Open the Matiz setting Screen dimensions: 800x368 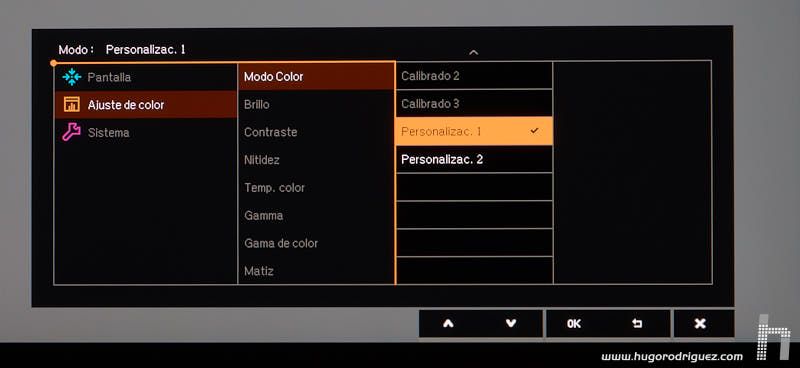[x=316, y=271]
